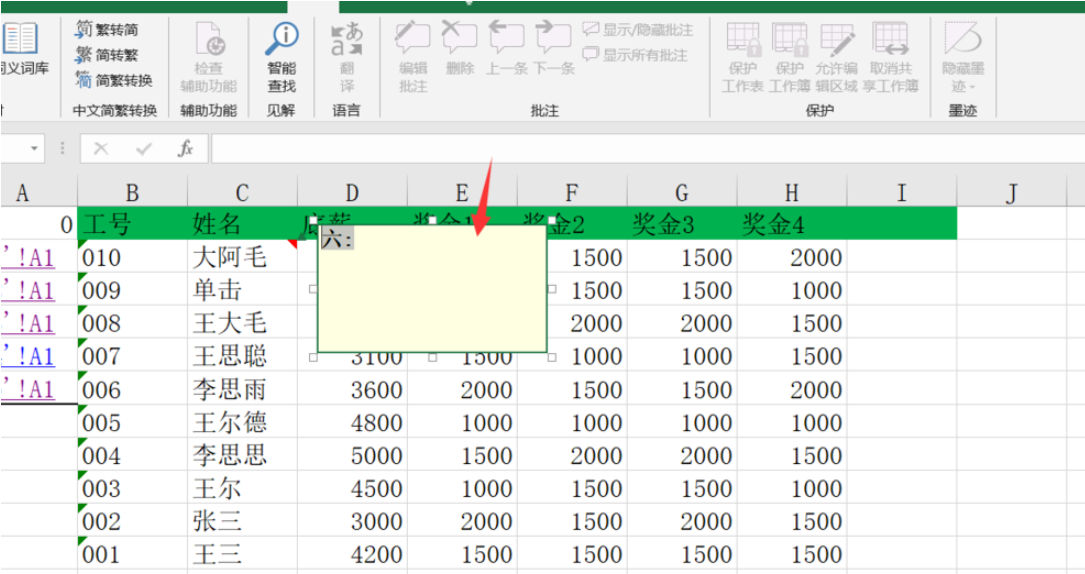Toggle 显示所有批注 show all comments

637,55
